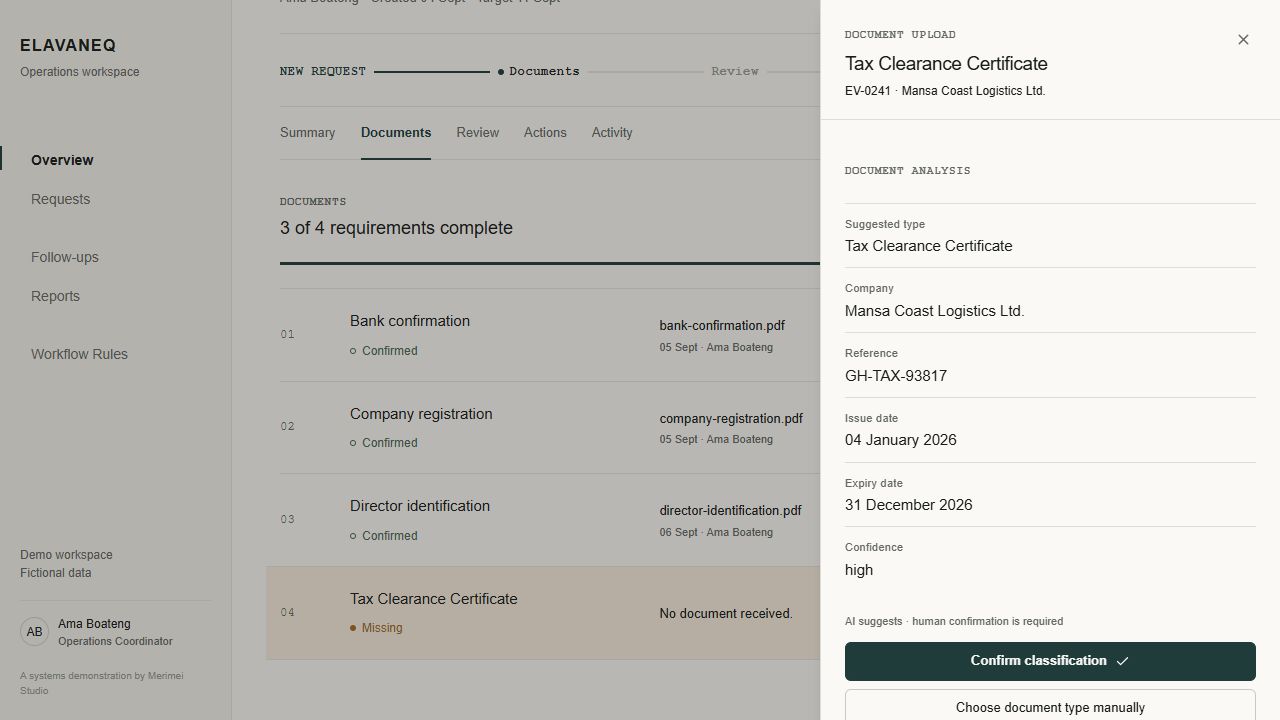Open director-identification.pdf file
The height and width of the screenshot is (720, 1280).
[730, 511]
